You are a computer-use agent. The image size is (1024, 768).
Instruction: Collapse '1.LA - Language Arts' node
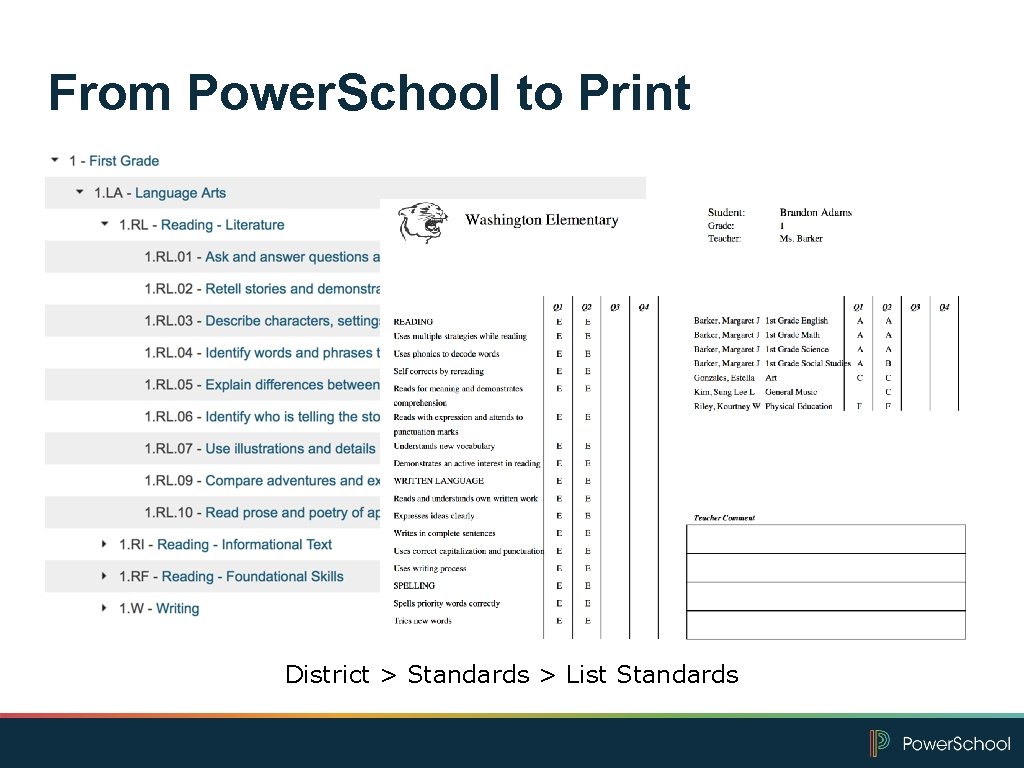[x=82, y=192]
